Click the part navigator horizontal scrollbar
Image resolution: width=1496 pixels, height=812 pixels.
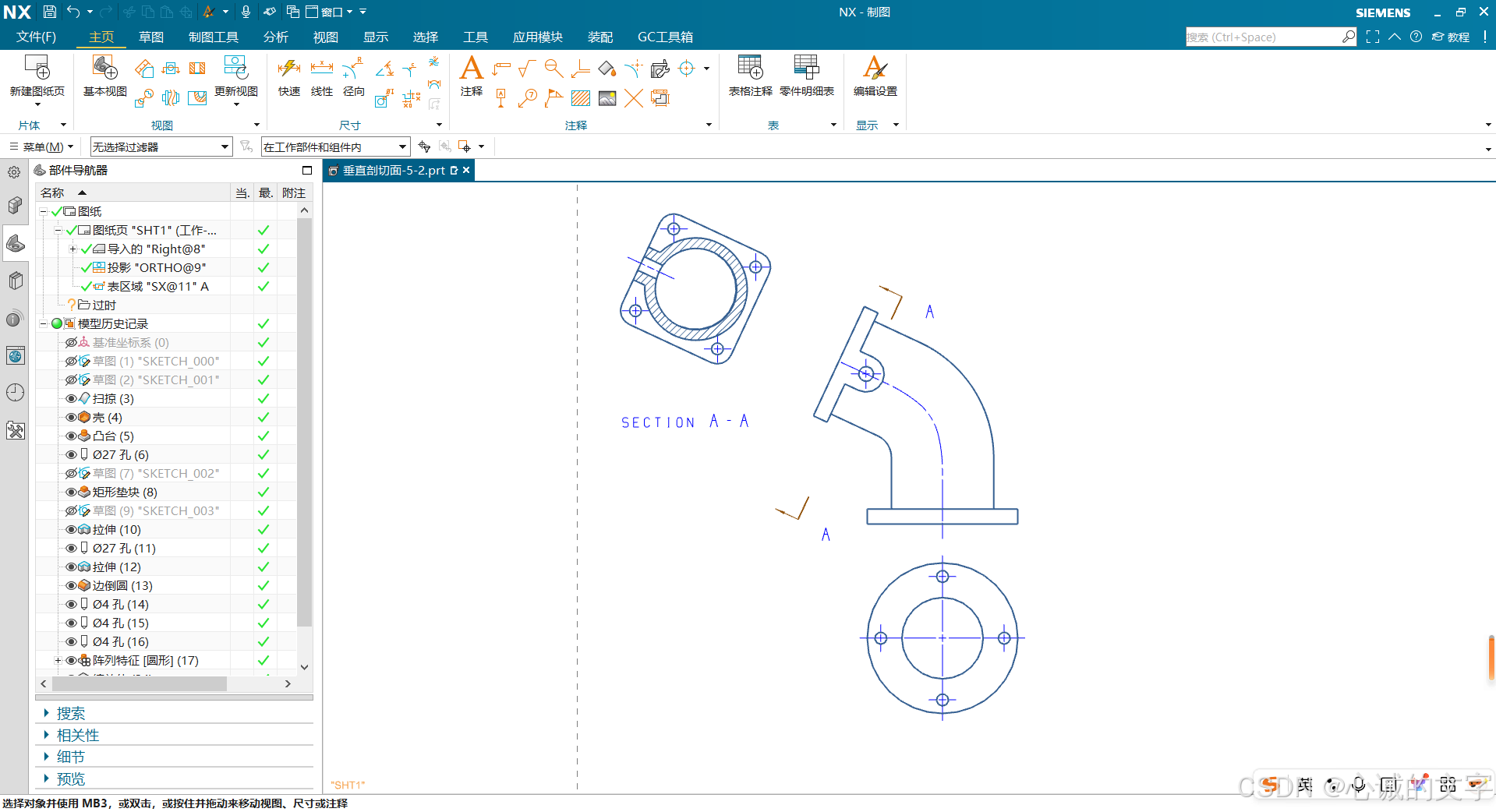pyautogui.click(x=139, y=683)
